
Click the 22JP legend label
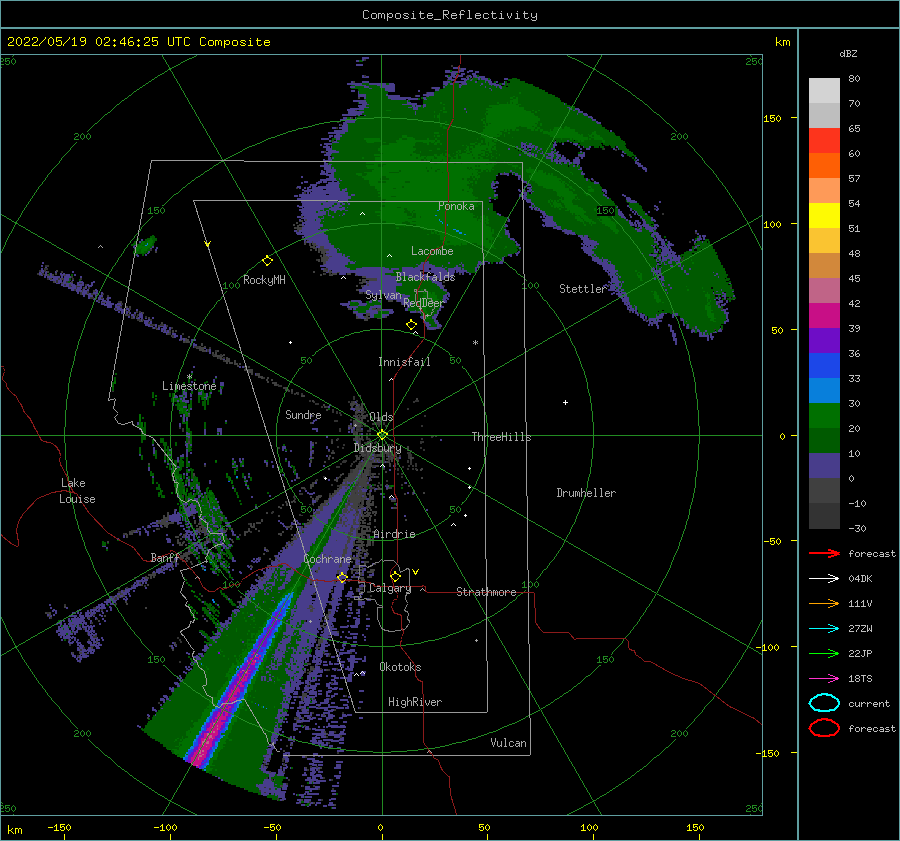coord(860,653)
